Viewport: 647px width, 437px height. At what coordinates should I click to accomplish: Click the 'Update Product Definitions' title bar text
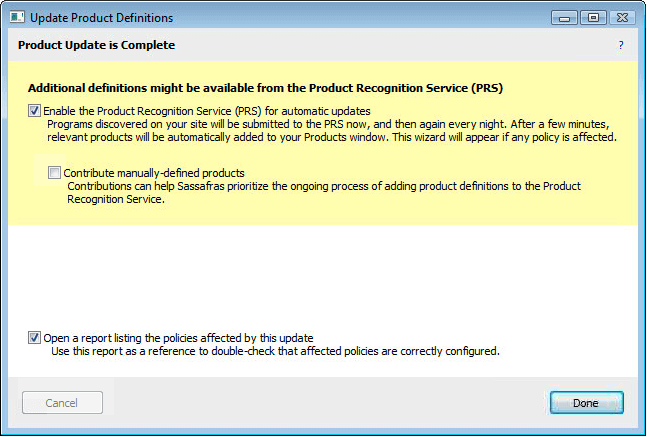[101, 18]
